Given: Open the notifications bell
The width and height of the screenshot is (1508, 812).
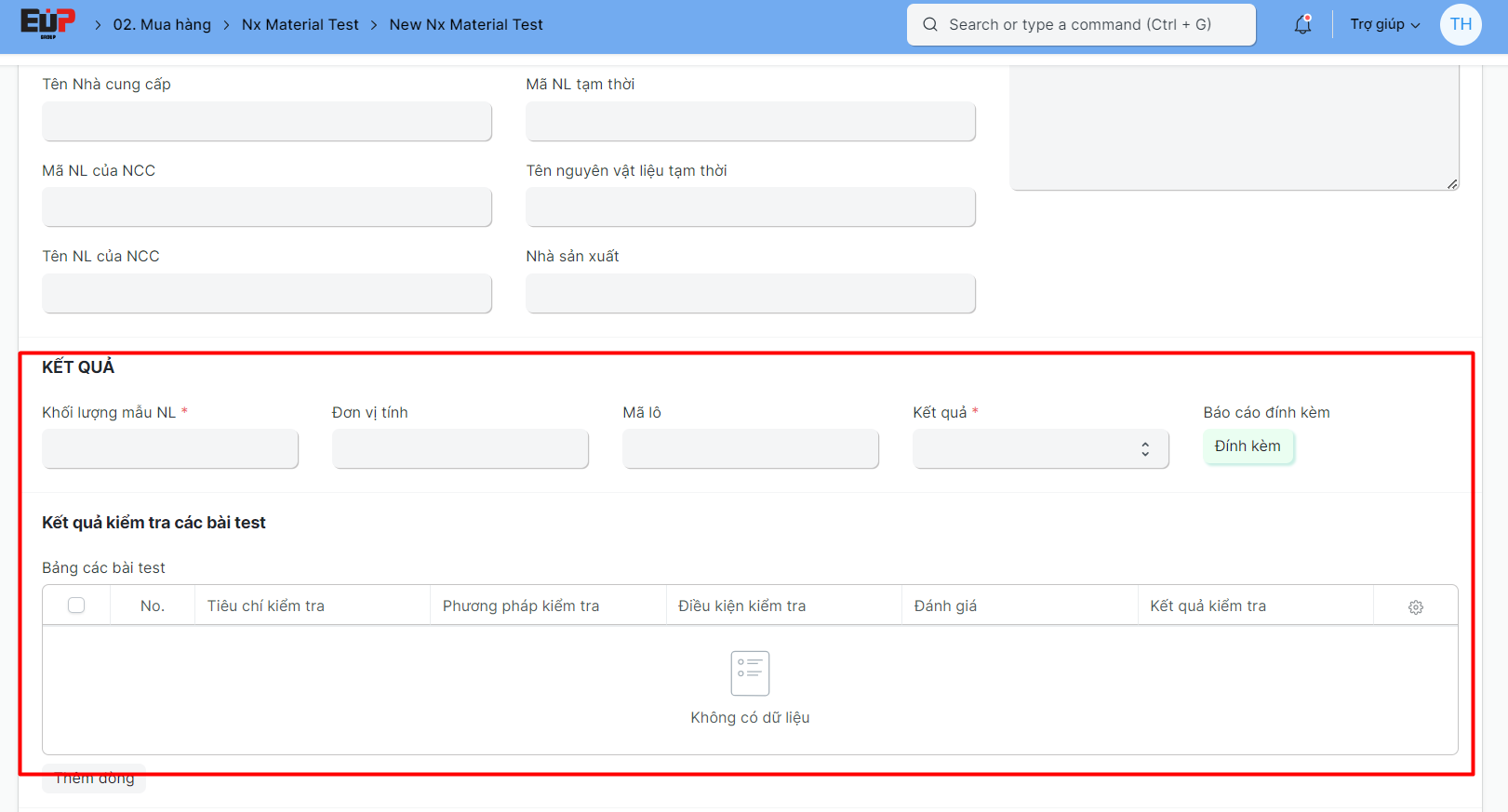Looking at the screenshot, I should [1302, 25].
